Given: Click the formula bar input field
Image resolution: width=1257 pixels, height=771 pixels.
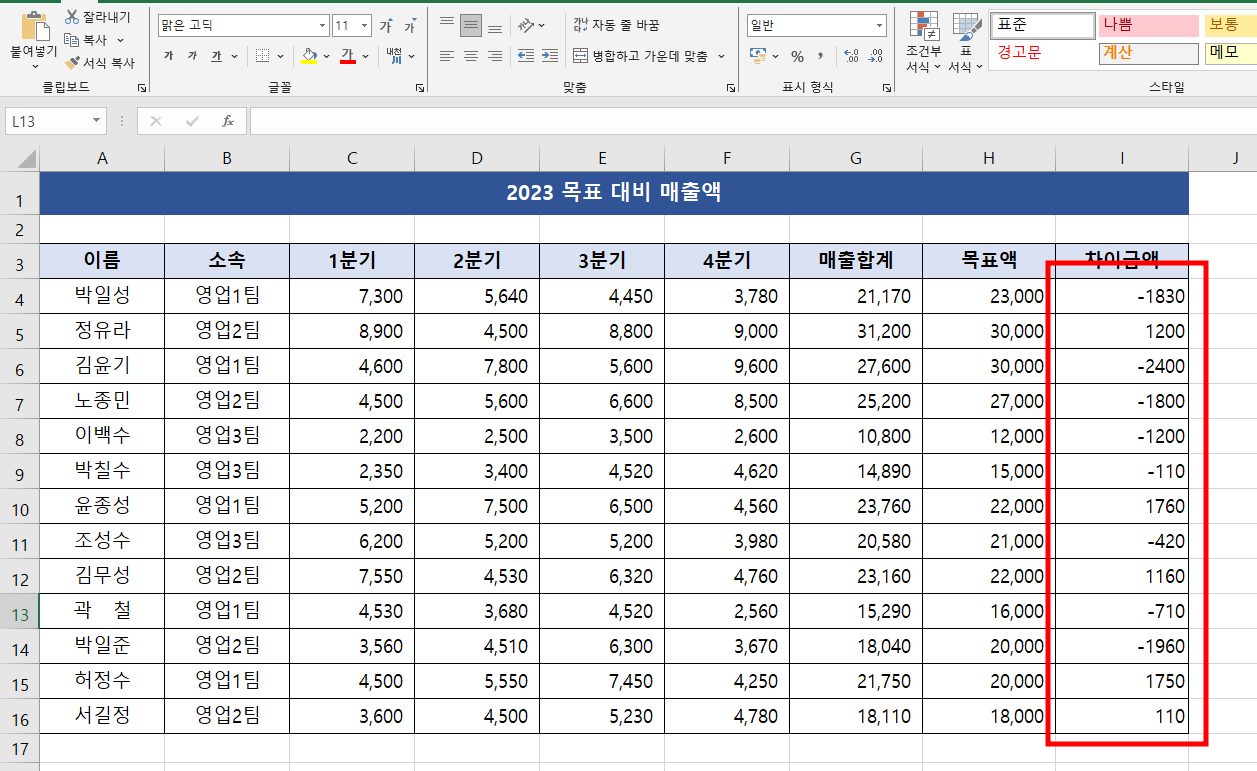Looking at the screenshot, I should point(753,121).
